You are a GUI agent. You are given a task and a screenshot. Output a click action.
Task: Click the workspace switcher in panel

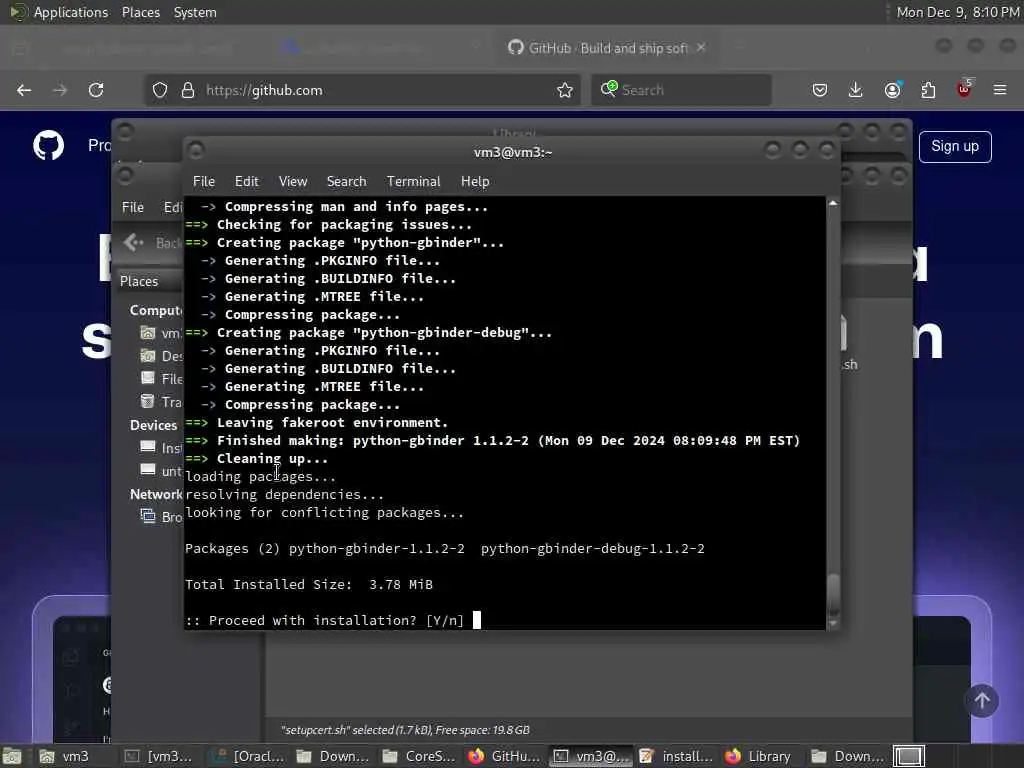[x=909, y=756]
